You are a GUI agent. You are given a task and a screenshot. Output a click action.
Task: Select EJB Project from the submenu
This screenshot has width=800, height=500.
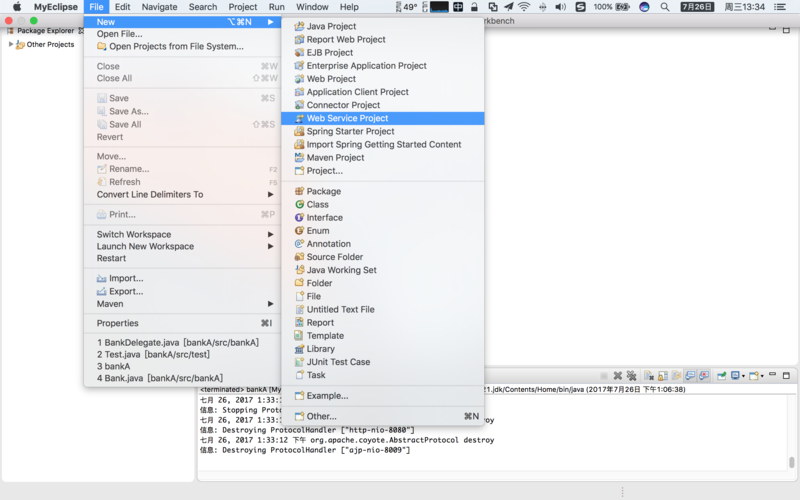tap(382, 53)
